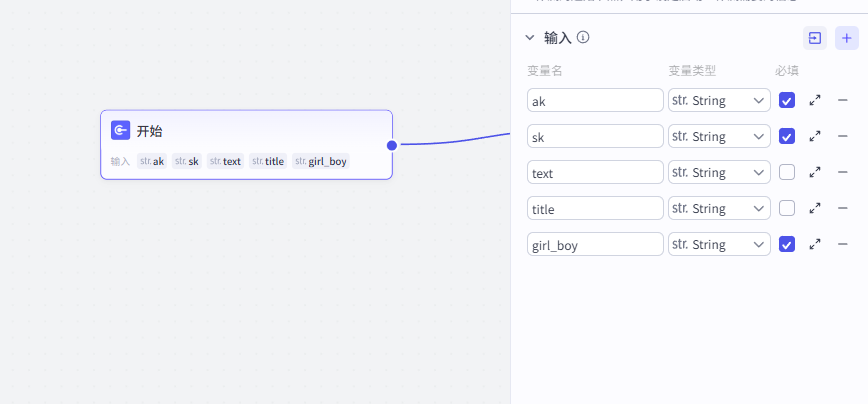Add a new input variable with plus icon
This screenshot has width=868, height=404.
pyautogui.click(x=846, y=38)
